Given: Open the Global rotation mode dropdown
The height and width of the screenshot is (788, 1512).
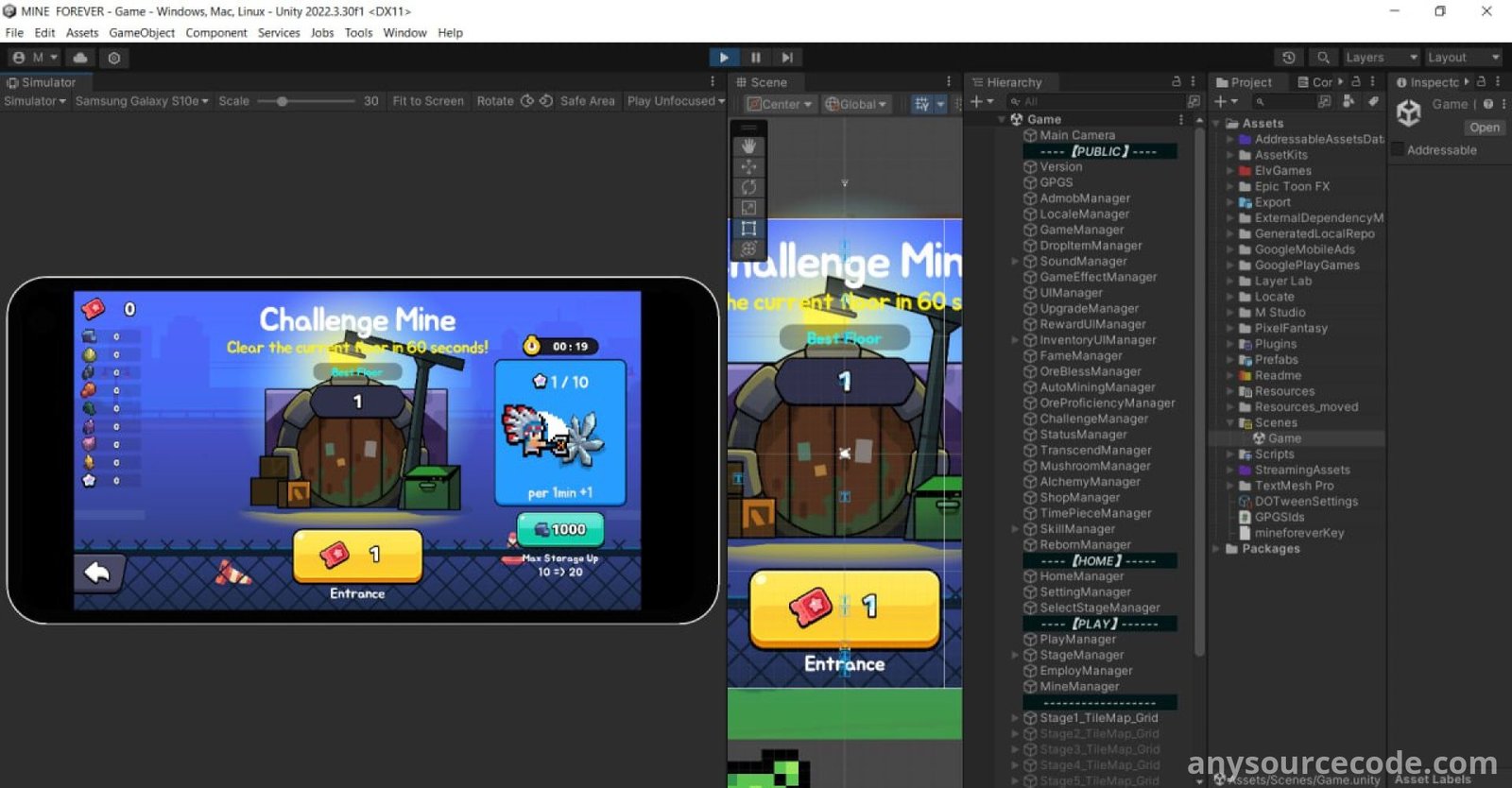Looking at the screenshot, I should click(x=855, y=104).
